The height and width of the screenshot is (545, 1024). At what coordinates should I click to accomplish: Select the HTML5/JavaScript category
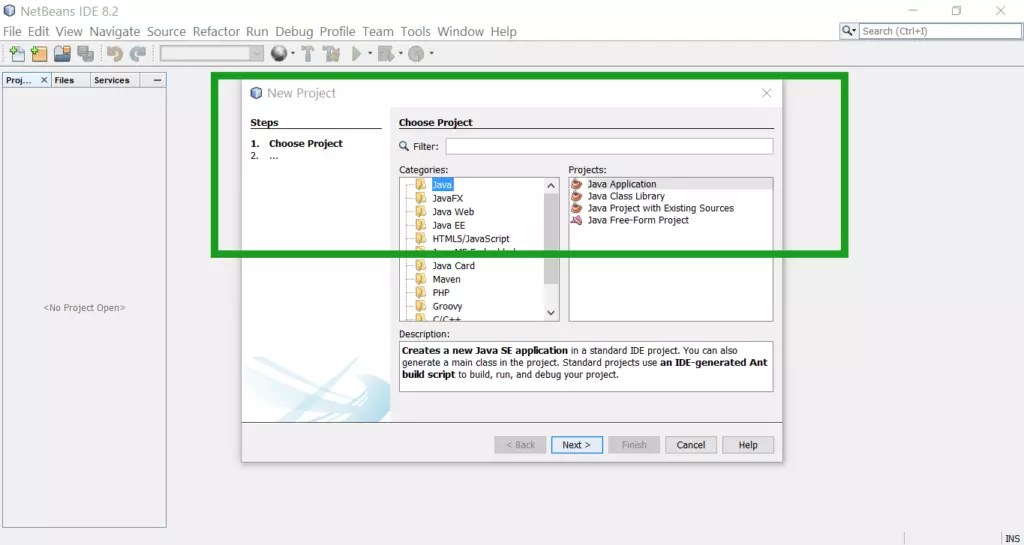pos(471,239)
